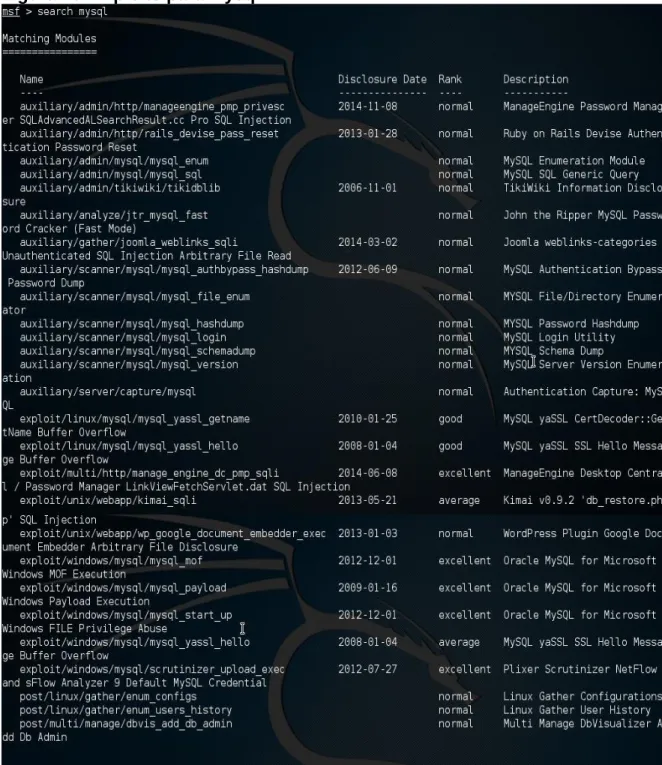The height and width of the screenshot is (765, 662).
Task: Click 'Windows FILE Privilege Abuse' wrapped line
Action: (84, 629)
